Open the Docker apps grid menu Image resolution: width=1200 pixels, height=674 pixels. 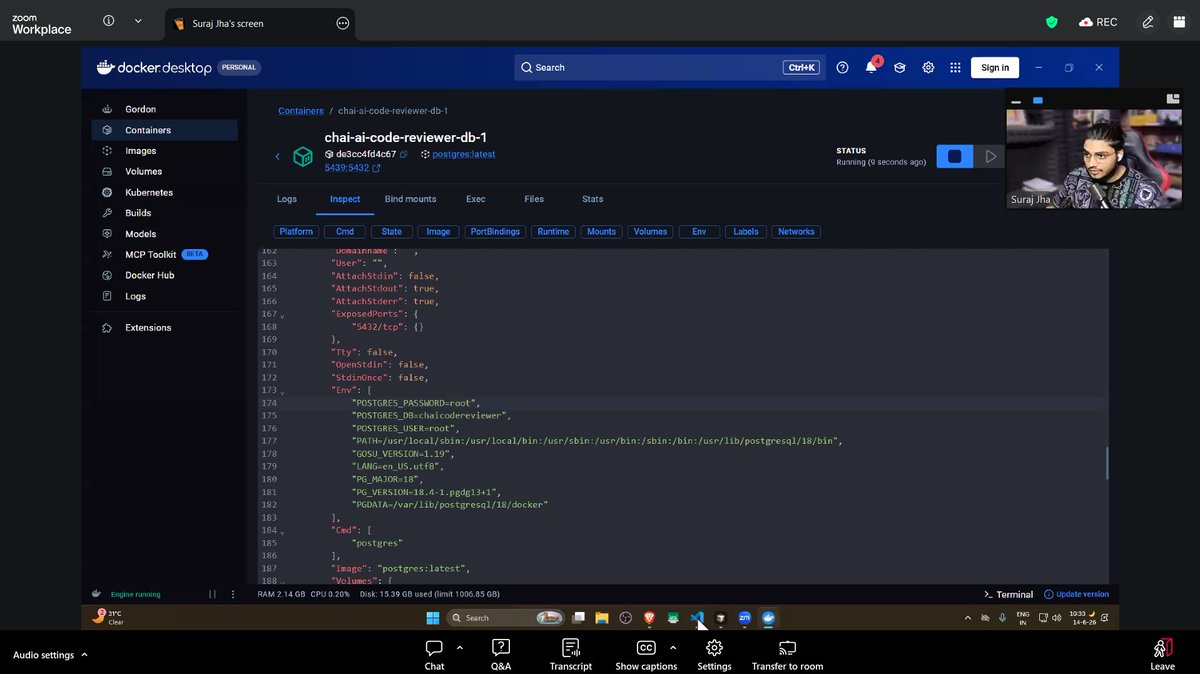(955, 67)
